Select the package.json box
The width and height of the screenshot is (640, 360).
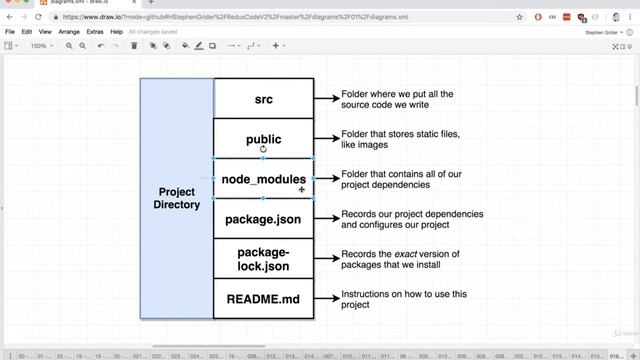264,218
